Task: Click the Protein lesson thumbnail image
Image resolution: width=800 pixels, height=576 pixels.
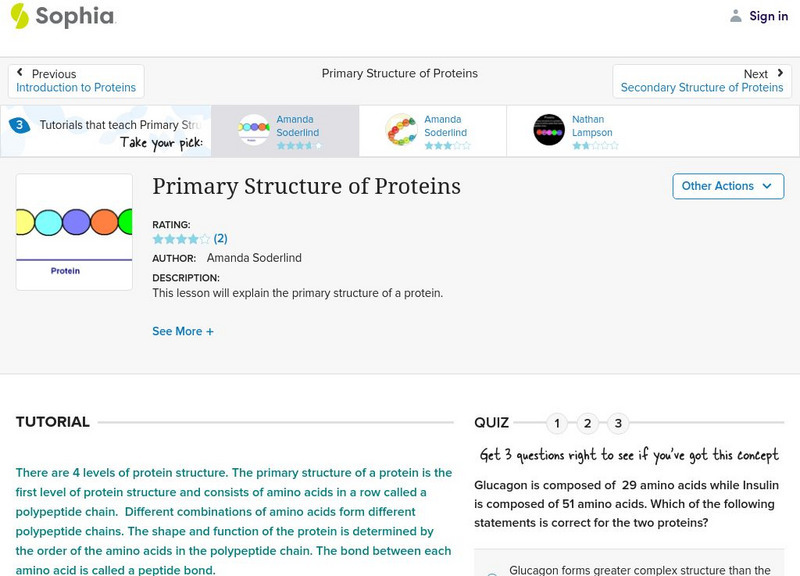Action: [74, 232]
